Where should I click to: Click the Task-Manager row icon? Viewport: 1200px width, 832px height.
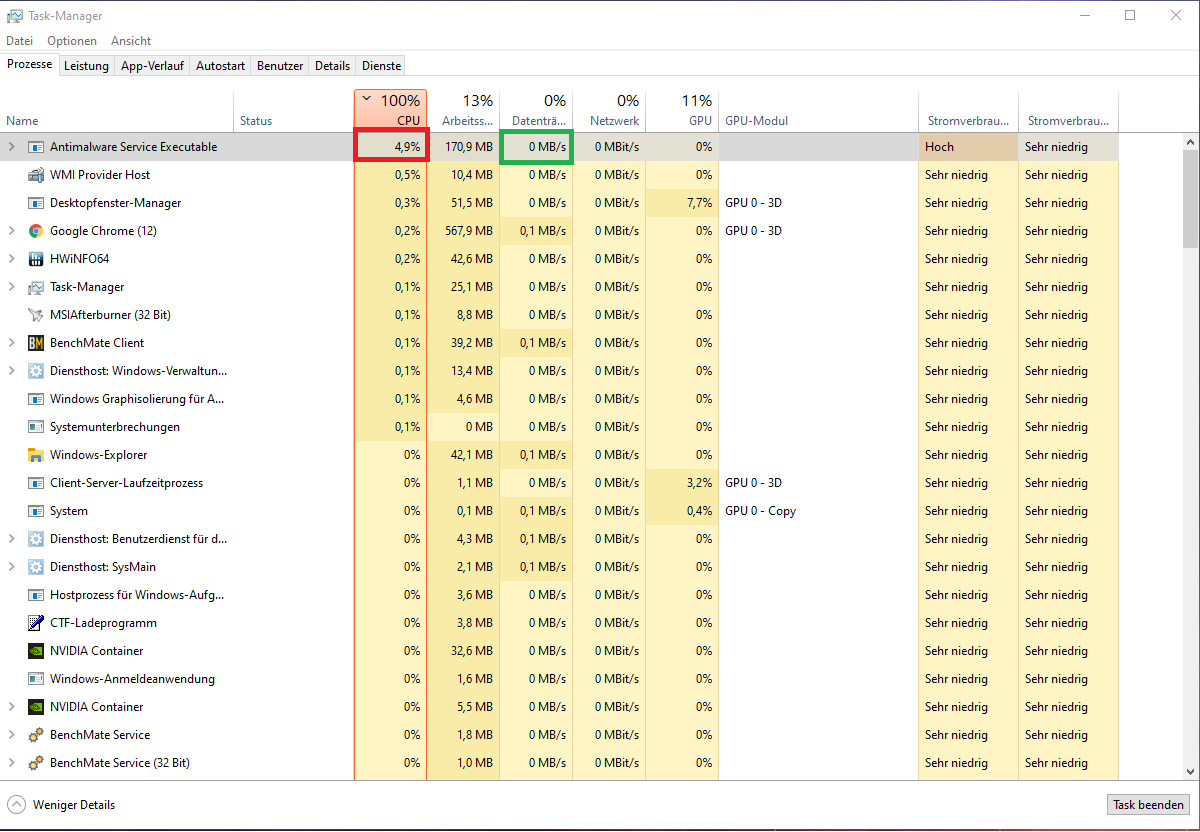point(36,287)
